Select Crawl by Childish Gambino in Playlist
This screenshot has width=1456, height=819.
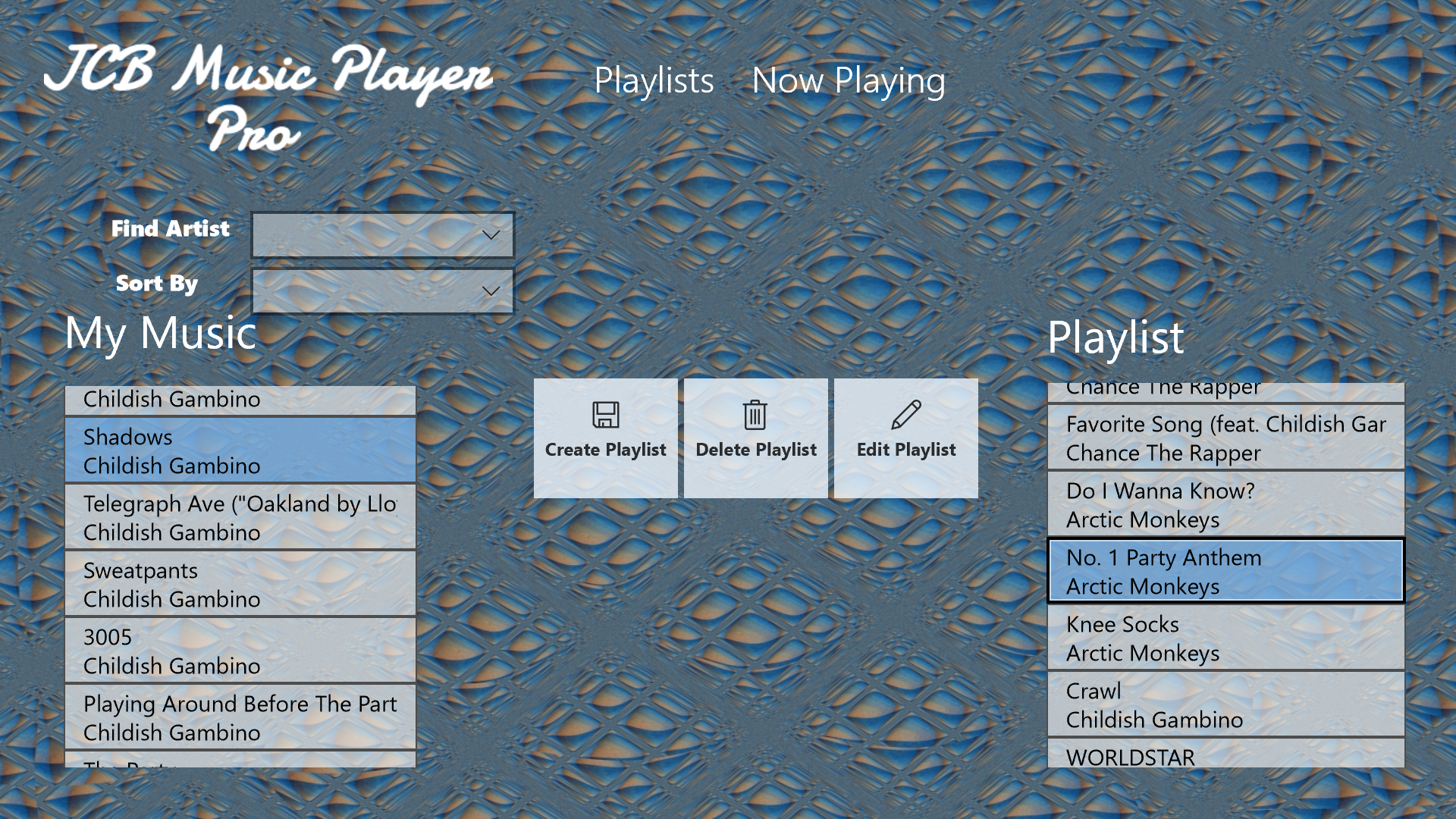1225,704
